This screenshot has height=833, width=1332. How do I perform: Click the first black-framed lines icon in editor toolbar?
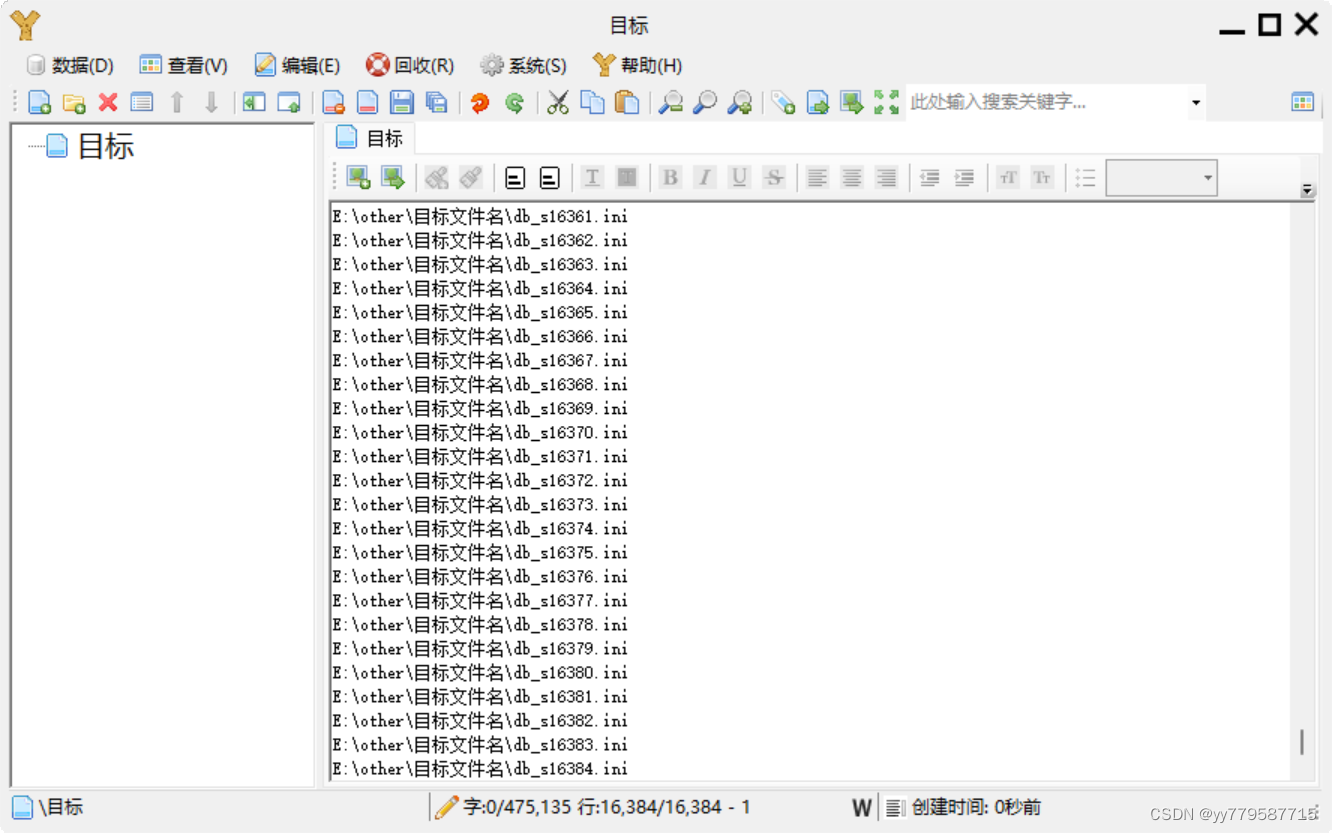pos(515,178)
